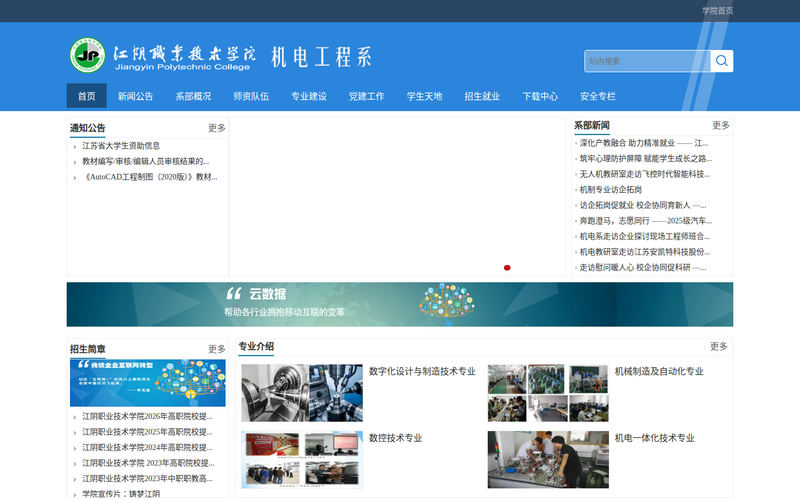Click 更多 beside 招生简章
The width and height of the screenshot is (800, 500).
[216, 348]
